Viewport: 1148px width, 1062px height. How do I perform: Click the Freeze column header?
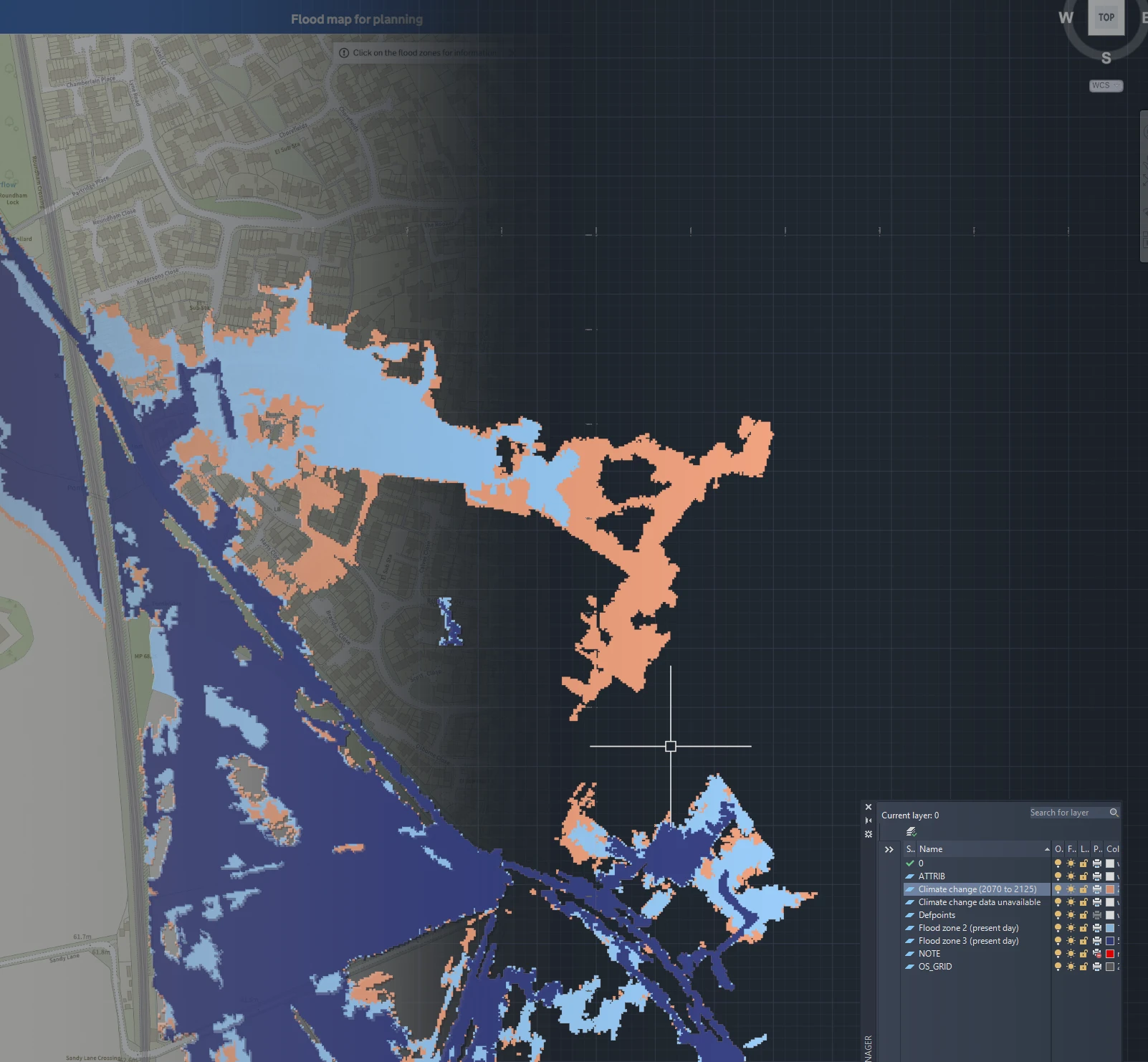1071,849
